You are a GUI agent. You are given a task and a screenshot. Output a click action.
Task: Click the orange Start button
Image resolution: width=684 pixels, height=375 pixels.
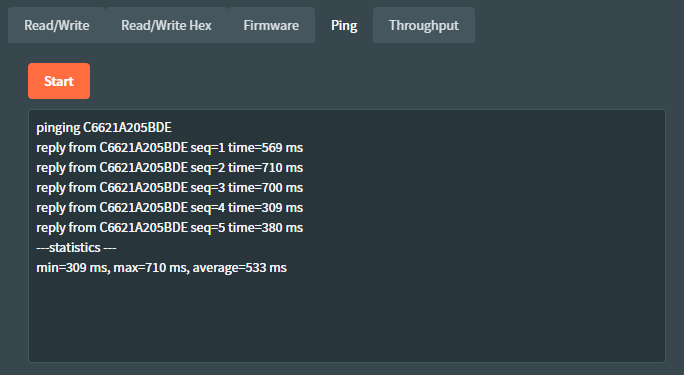[x=59, y=81]
